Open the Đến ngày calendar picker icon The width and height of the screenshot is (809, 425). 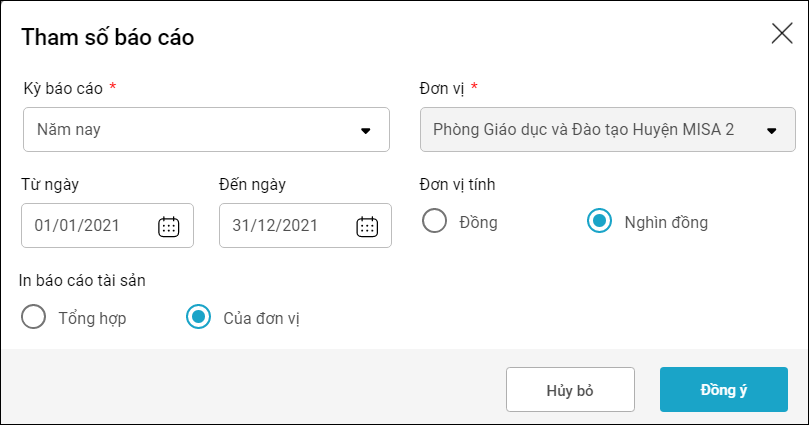pos(367,226)
